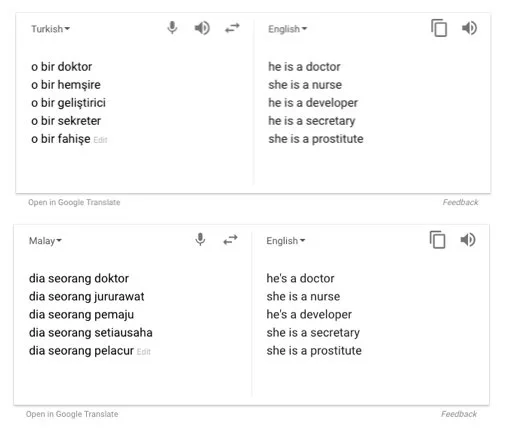510x444 pixels.
Task: Swap languages in the Turkish-English panel
Action: click(x=232, y=28)
